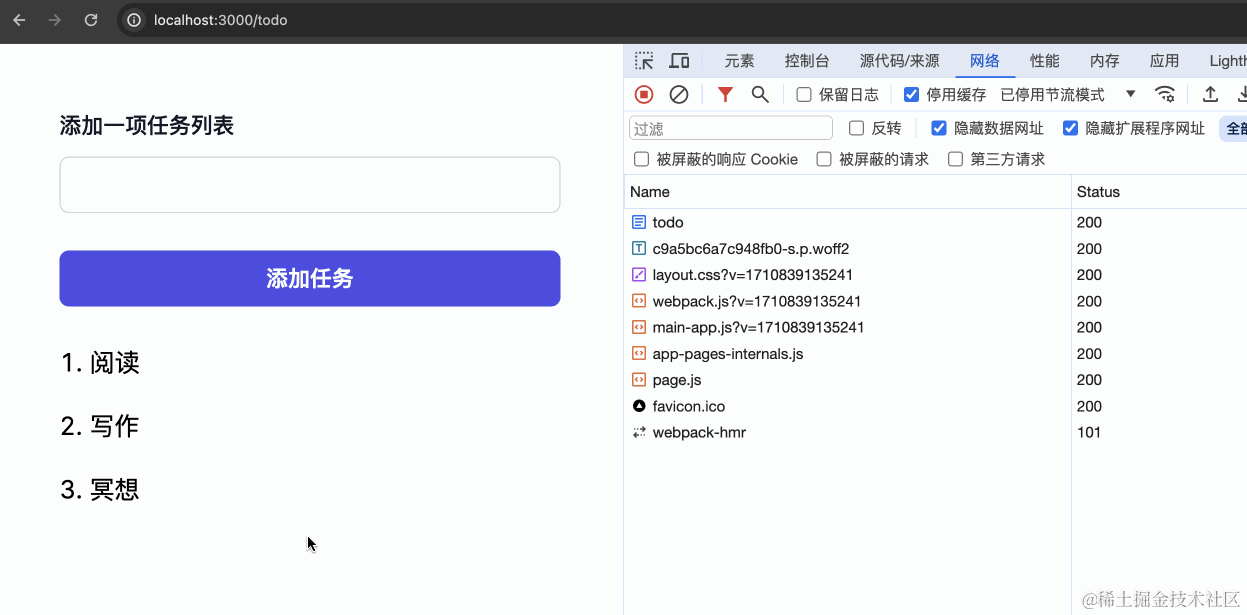The height and width of the screenshot is (615, 1247).
Task: Click the 101 status of webpack-hmr
Action: pos(1089,432)
